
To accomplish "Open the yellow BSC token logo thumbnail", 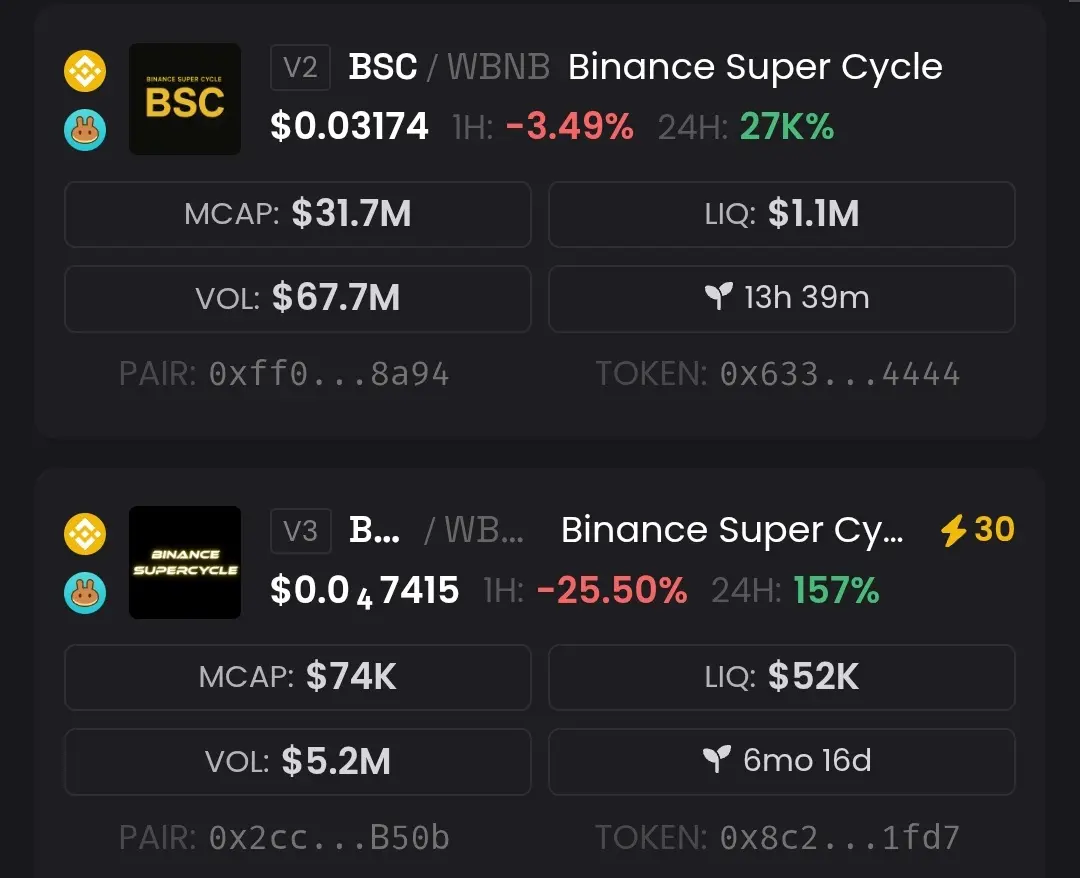I will tap(185, 99).
